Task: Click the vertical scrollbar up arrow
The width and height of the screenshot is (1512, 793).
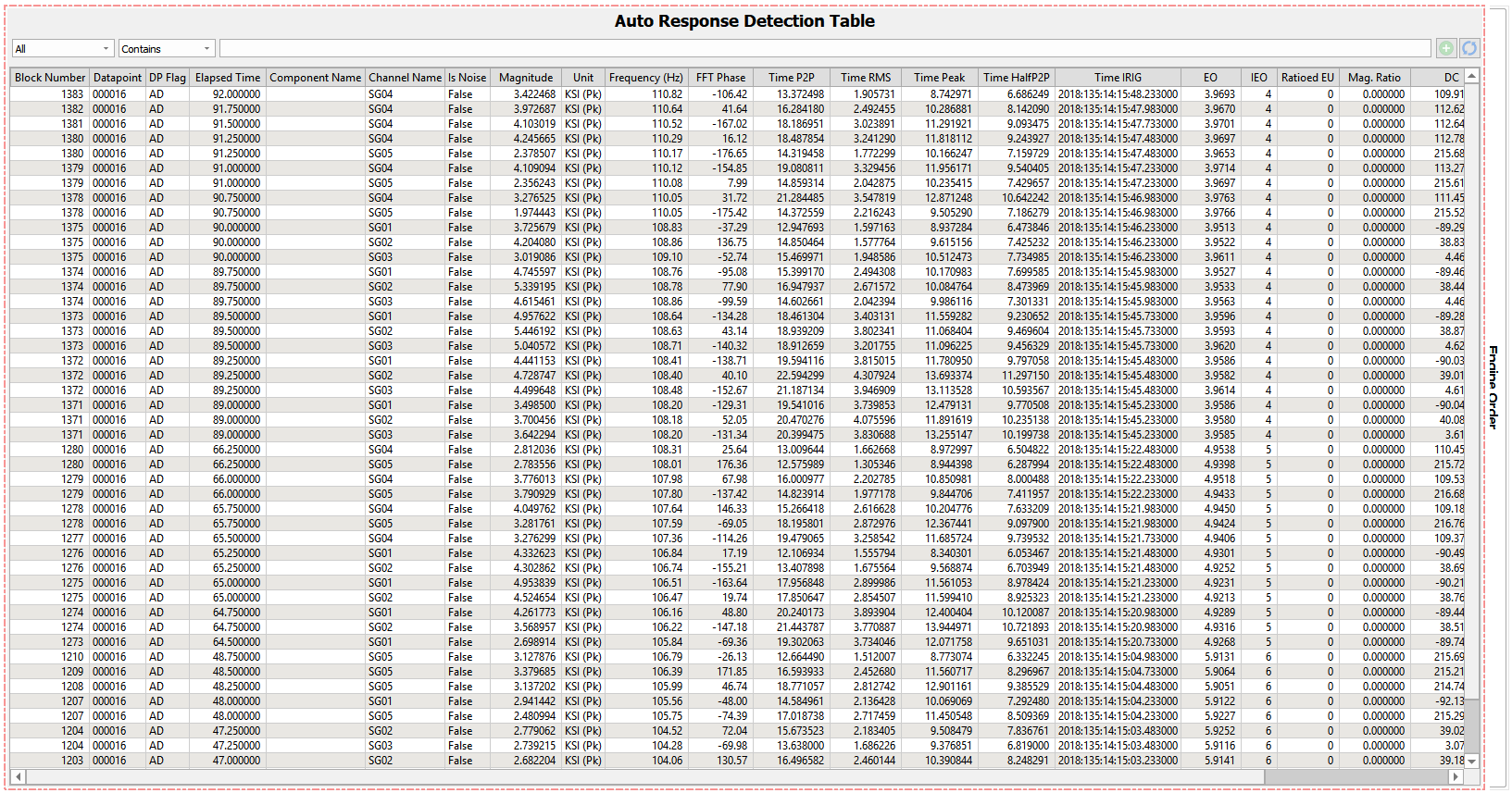Action: coord(1472,77)
